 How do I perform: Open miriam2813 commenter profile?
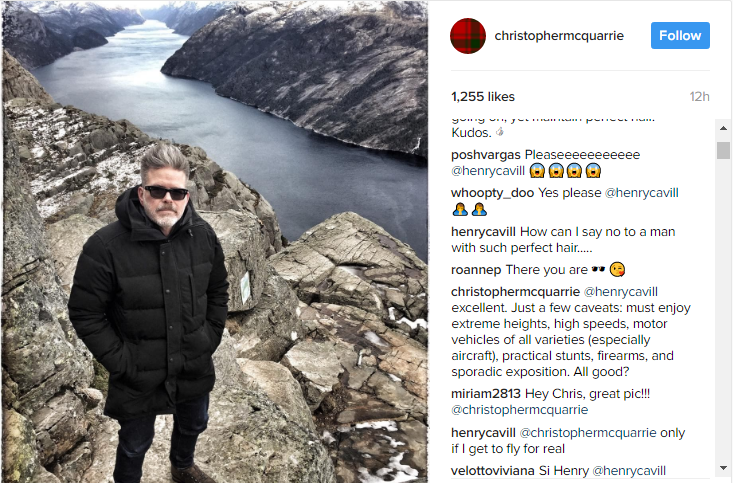[x=486, y=394]
